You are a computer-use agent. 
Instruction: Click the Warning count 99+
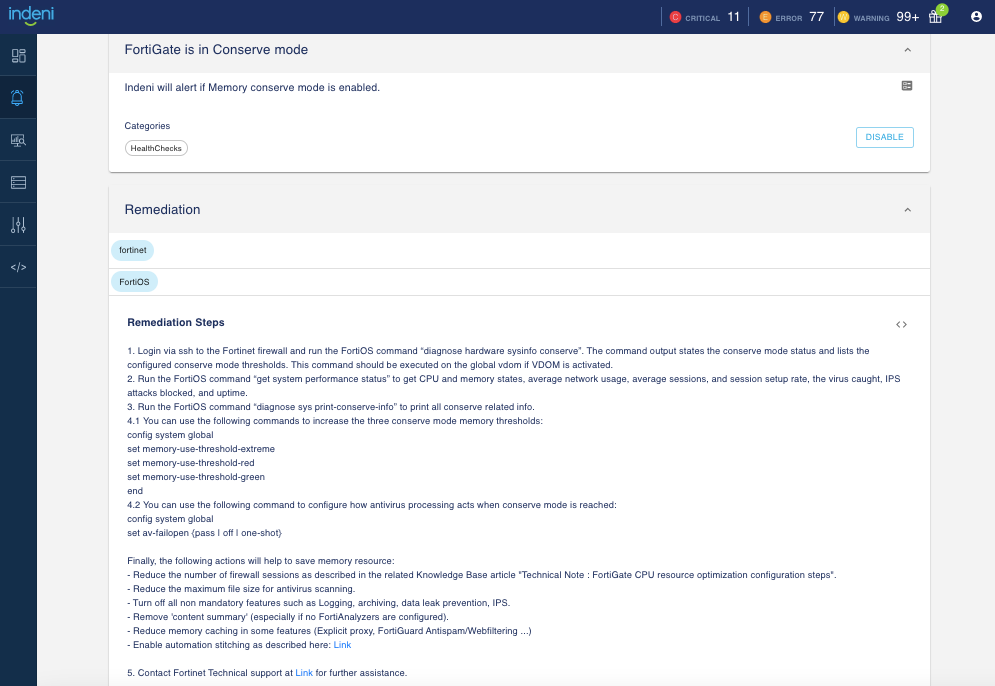point(907,17)
